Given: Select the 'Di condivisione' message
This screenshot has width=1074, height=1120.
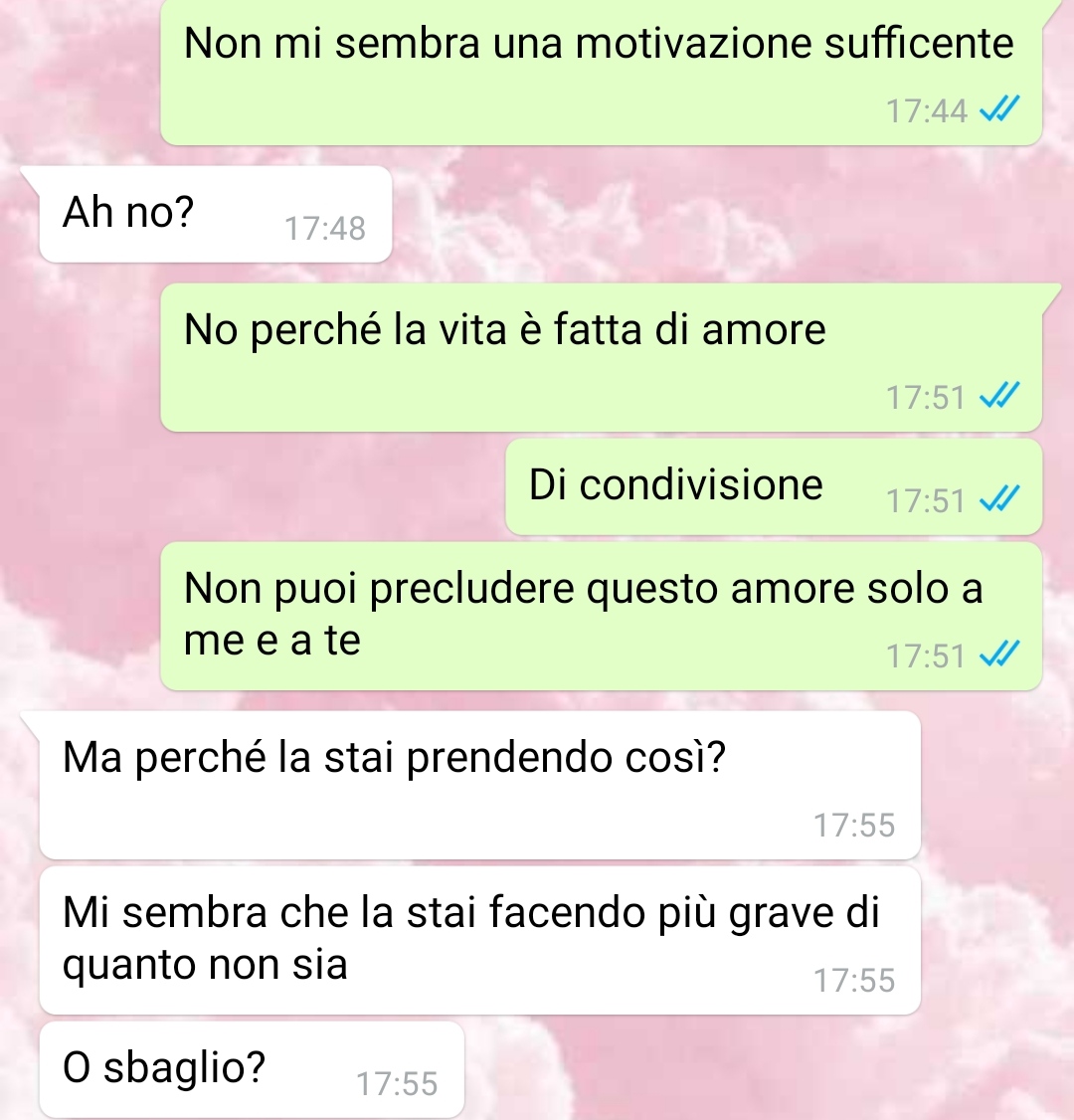Looking at the screenshot, I should point(774,487).
